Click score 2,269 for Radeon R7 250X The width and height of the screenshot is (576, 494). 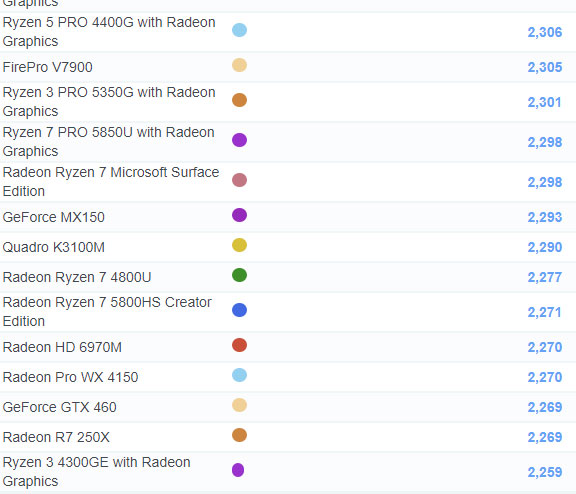[545, 437]
